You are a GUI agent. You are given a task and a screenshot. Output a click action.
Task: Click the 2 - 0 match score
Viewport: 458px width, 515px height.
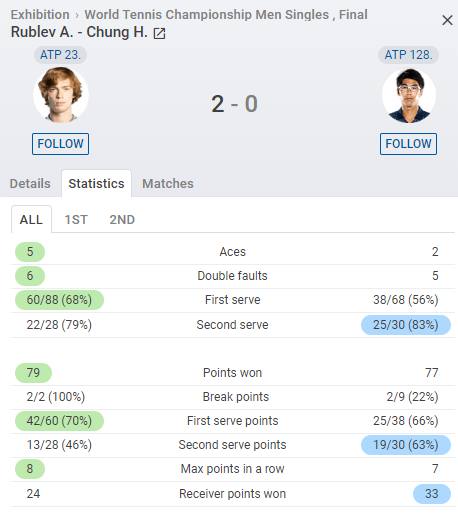(x=234, y=104)
